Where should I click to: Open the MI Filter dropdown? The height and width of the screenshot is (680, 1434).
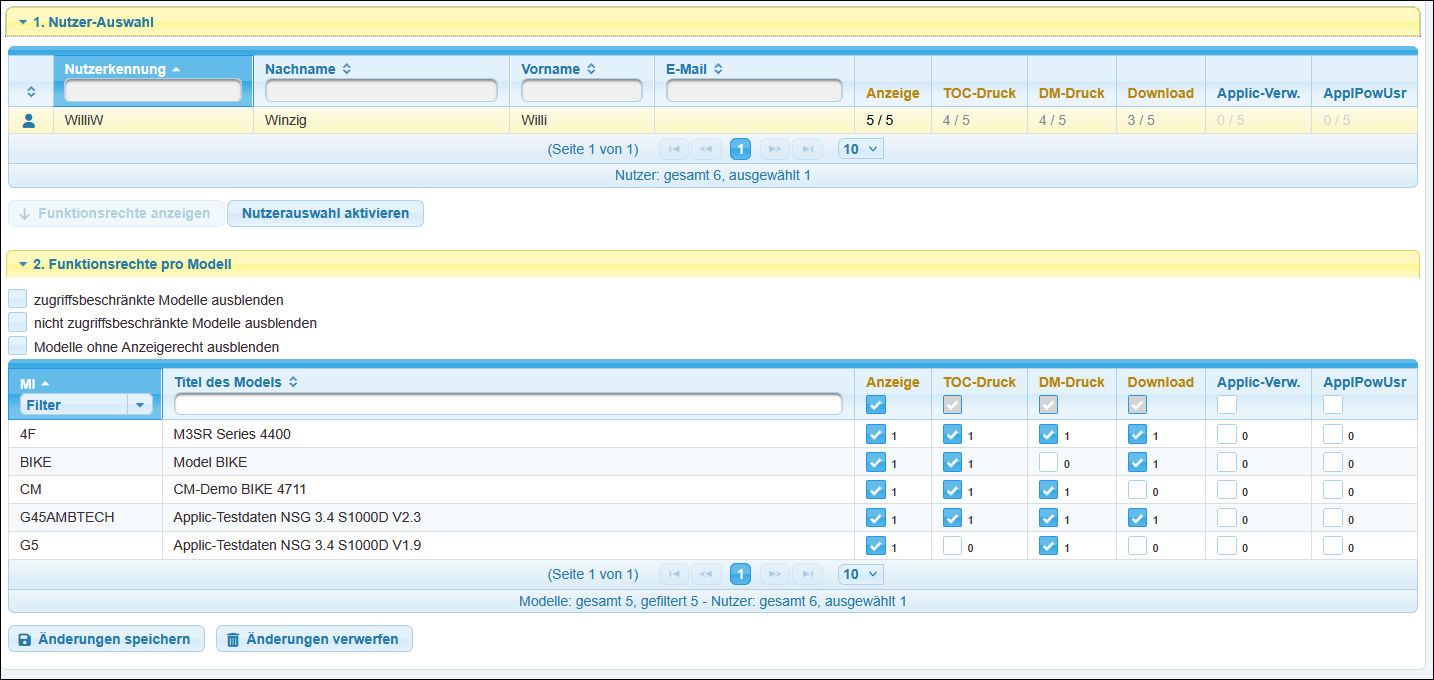(x=140, y=405)
